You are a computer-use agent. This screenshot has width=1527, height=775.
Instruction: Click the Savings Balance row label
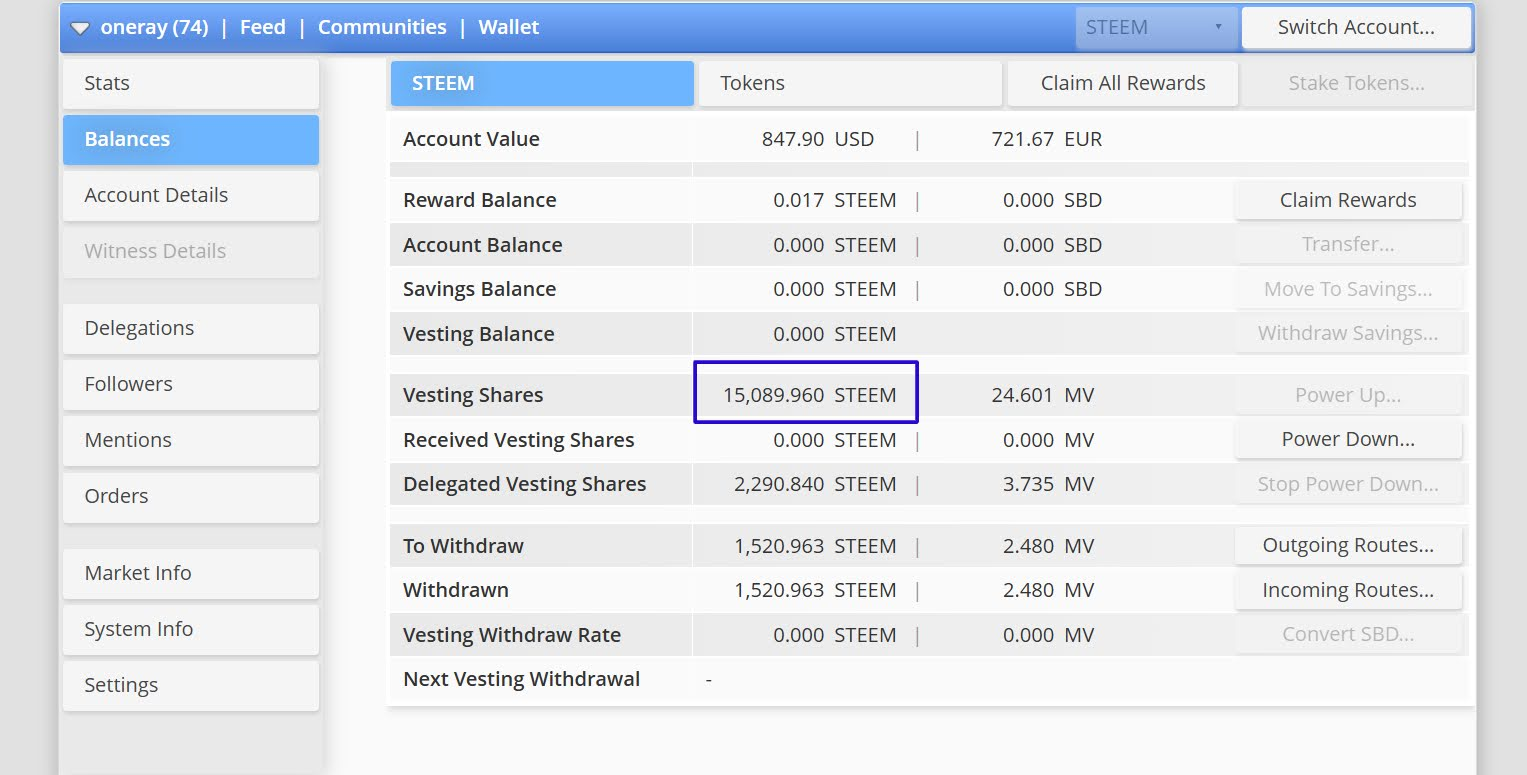pyautogui.click(x=480, y=289)
